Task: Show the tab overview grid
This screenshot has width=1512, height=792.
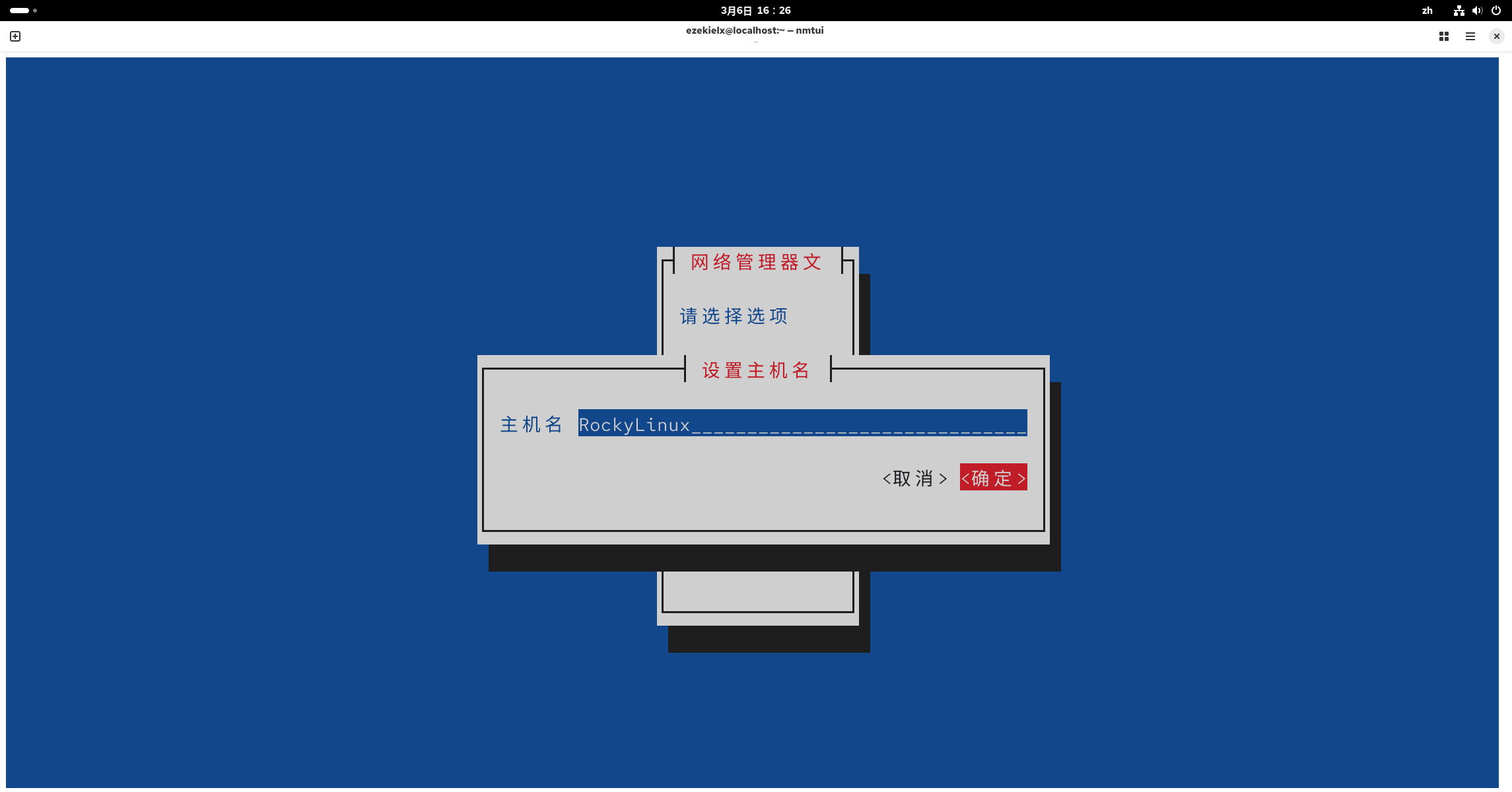Action: coord(1444,36)
